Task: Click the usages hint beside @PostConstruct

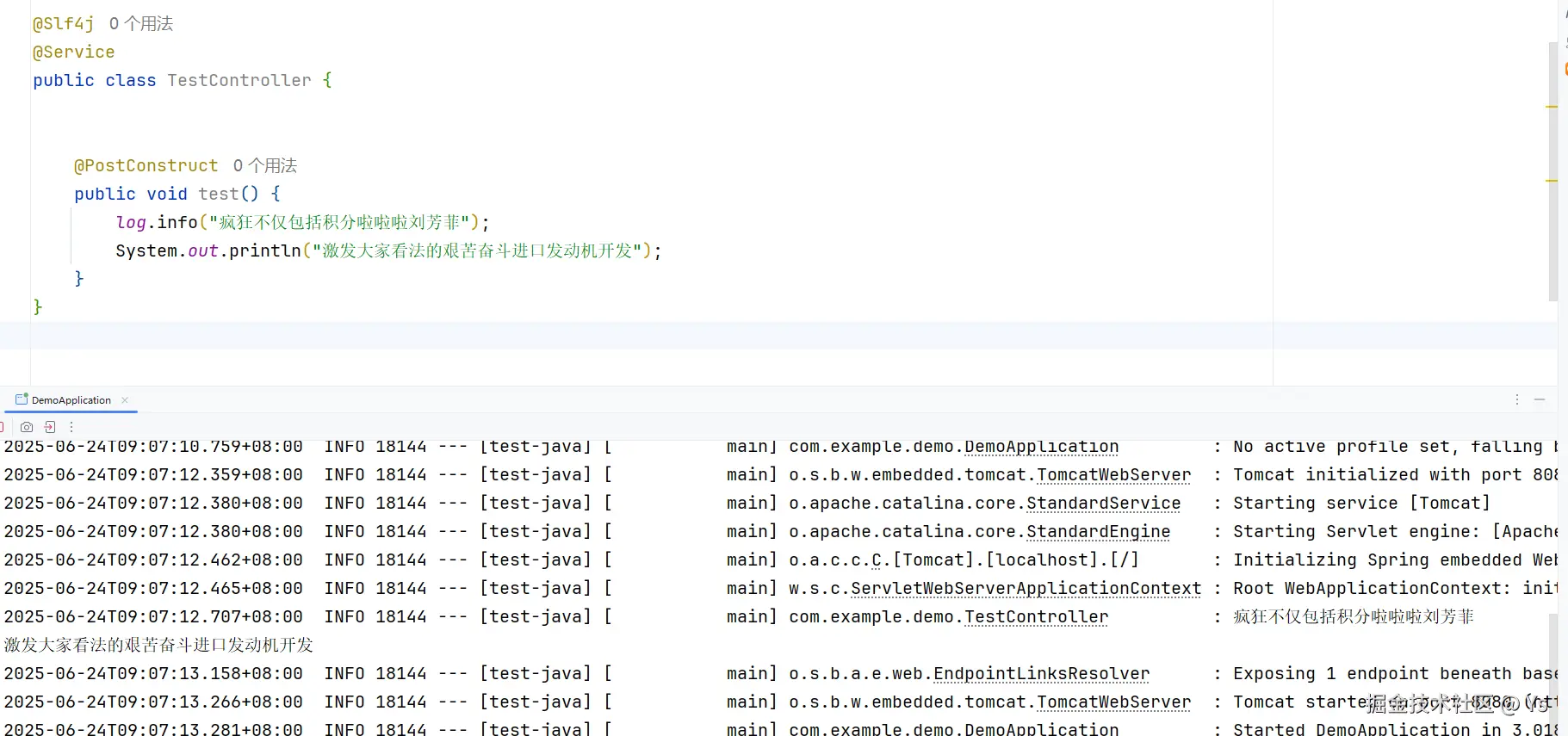Action: point(265,165)
